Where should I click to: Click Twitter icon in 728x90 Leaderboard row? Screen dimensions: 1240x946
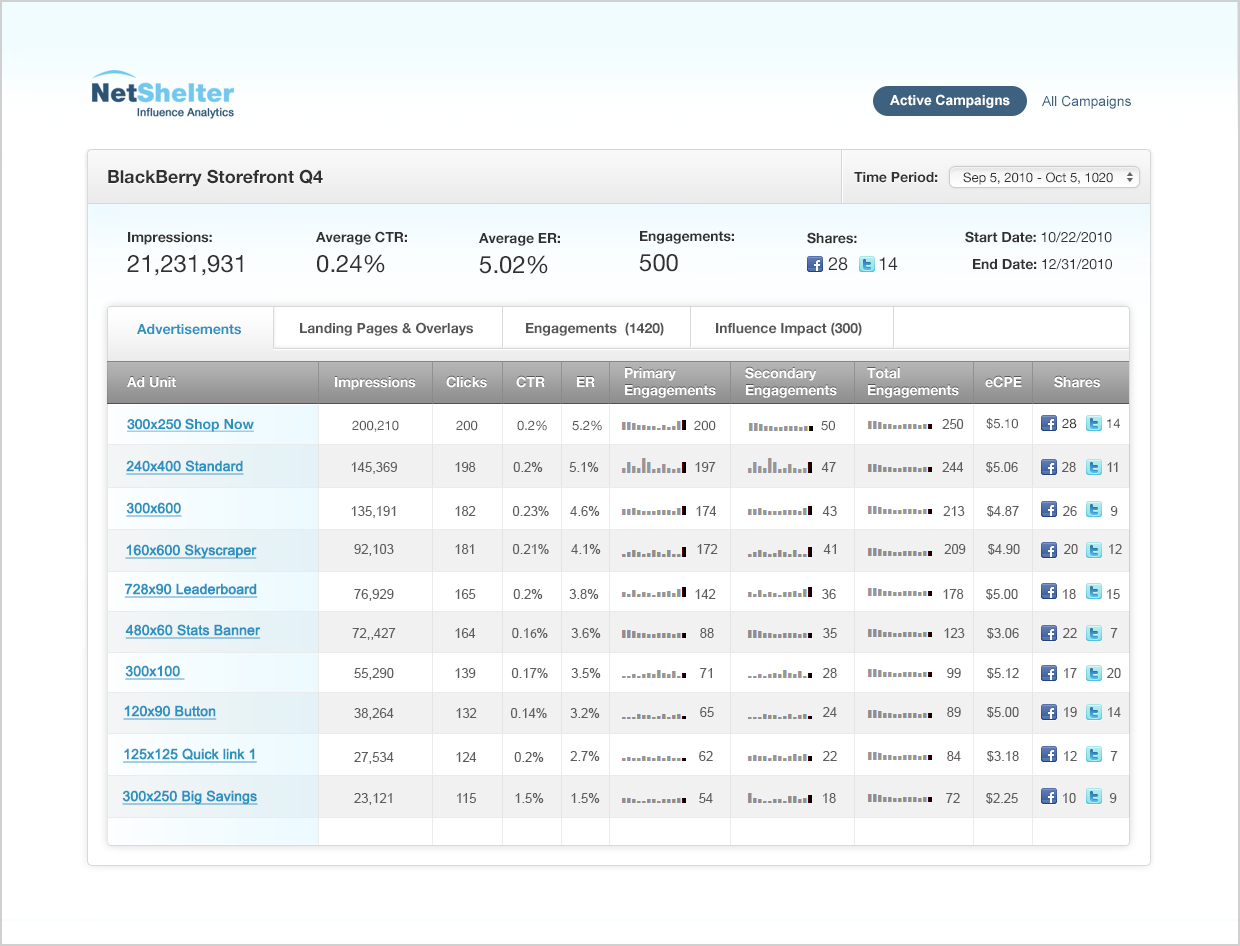1094,592
